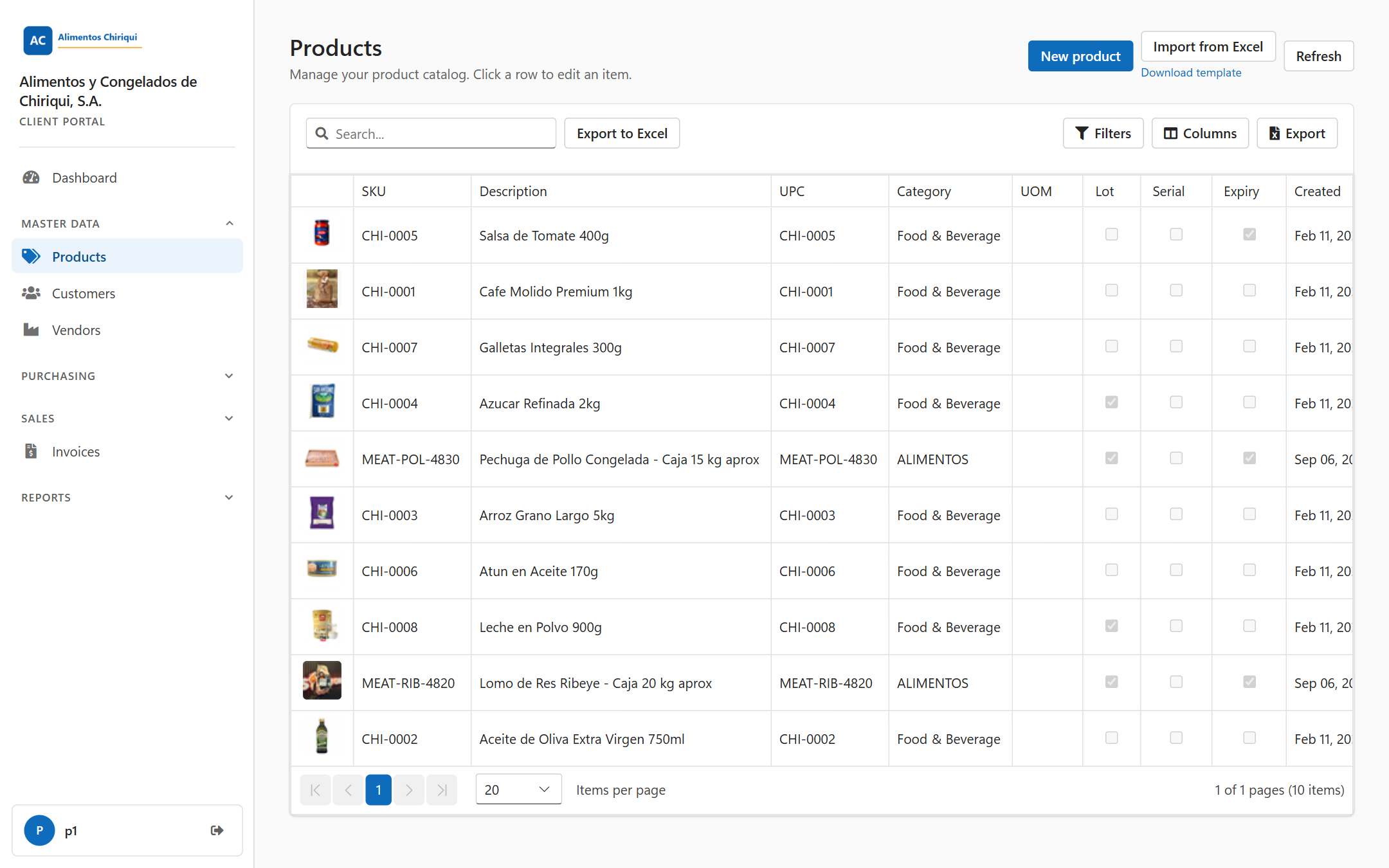1389x868 pixels.
Task: Click New product button
Action: click(x=1080, y=56)
